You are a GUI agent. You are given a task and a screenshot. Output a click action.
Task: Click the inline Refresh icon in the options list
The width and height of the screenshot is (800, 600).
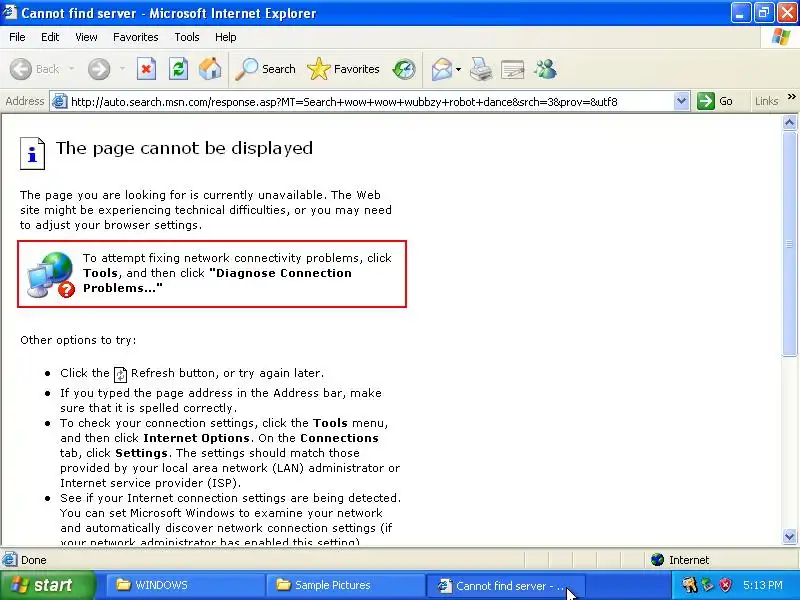[120, 374]
